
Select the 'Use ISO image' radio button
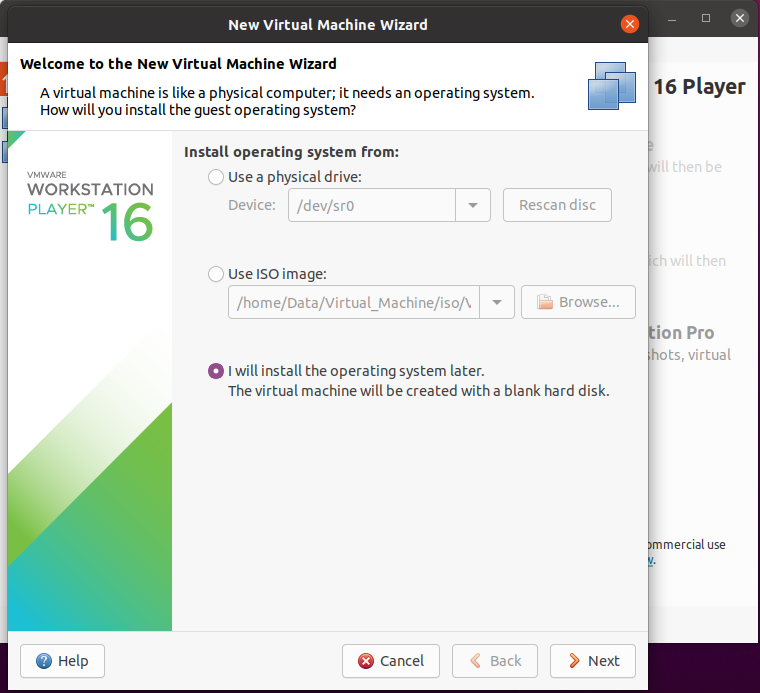coord(216,274)
